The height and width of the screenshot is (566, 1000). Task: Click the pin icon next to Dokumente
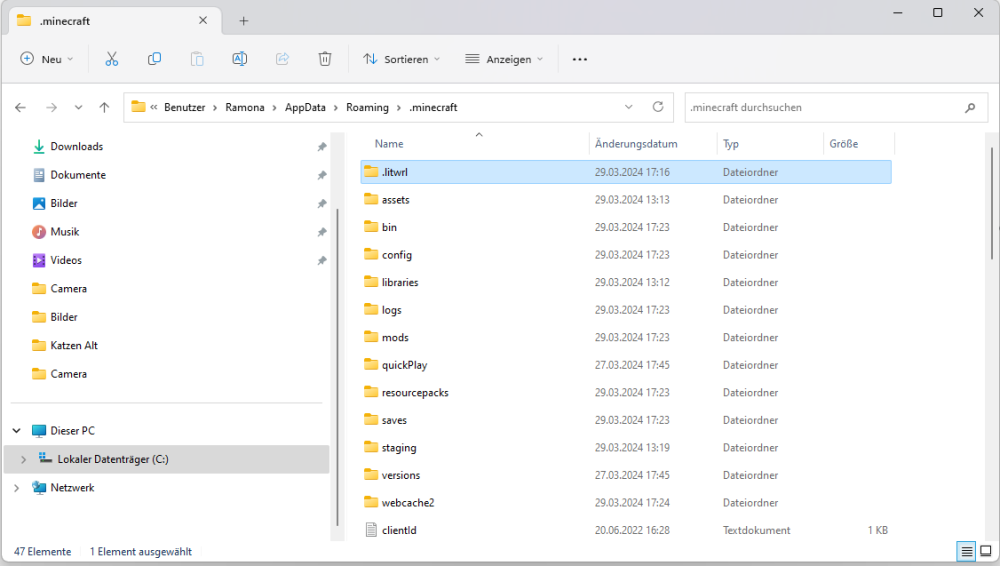click(x=322, y=175)
